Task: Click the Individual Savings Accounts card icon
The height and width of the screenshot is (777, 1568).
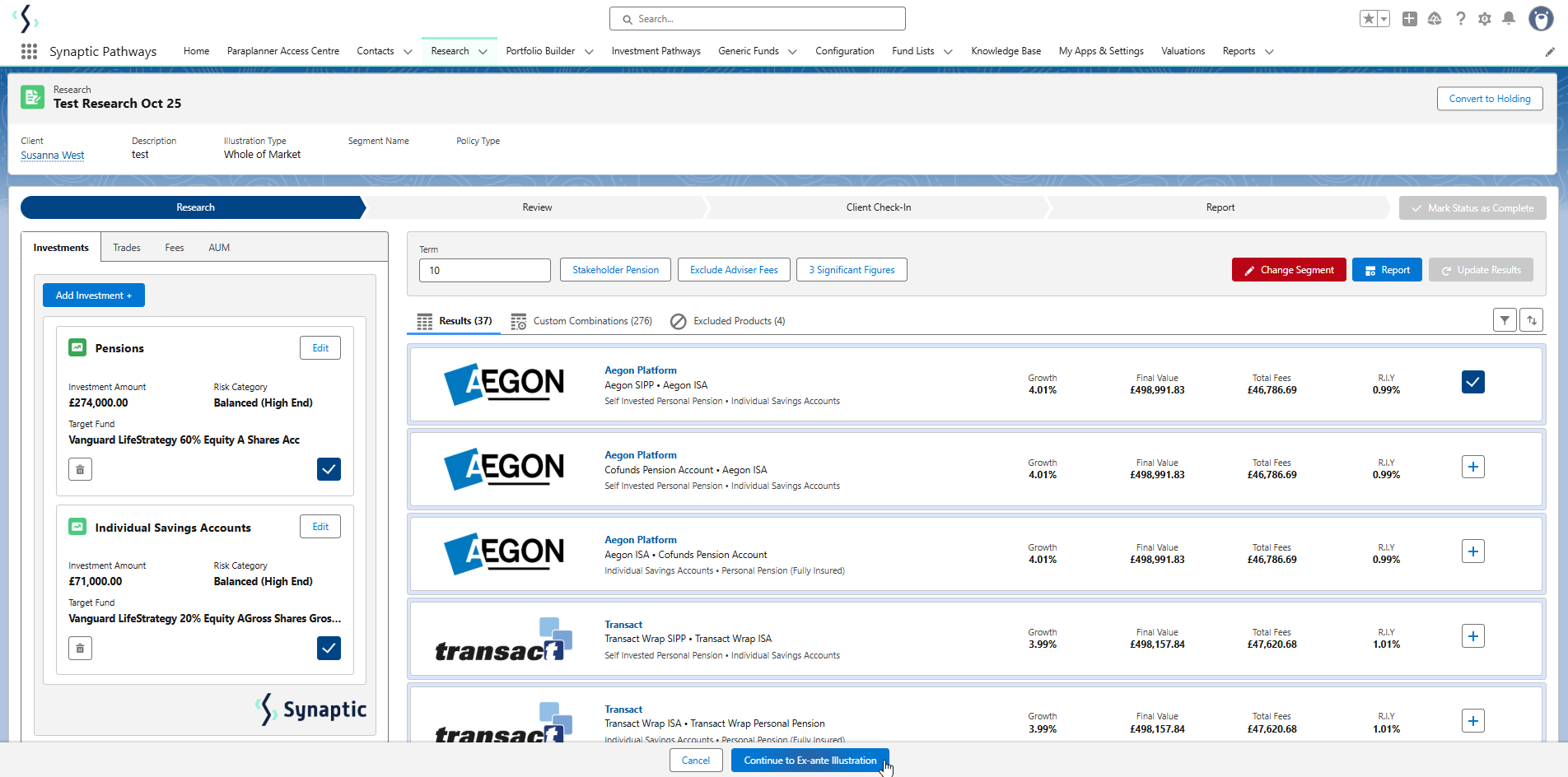Action: [x=77, y=527]
